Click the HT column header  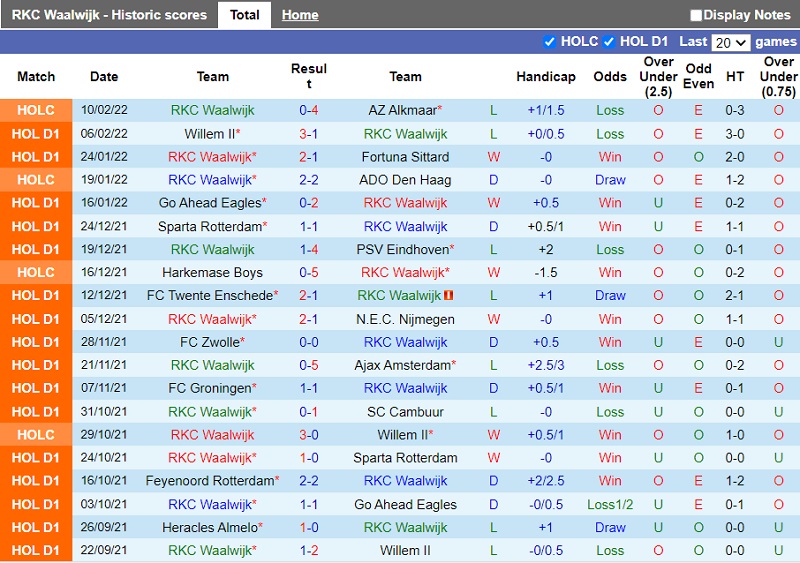click(x=735, y=77)
